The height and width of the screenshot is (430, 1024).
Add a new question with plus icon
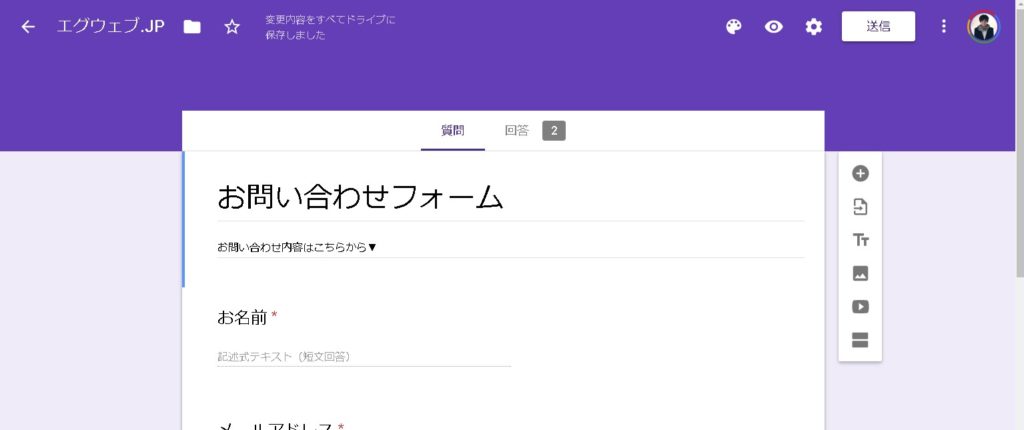860,173
